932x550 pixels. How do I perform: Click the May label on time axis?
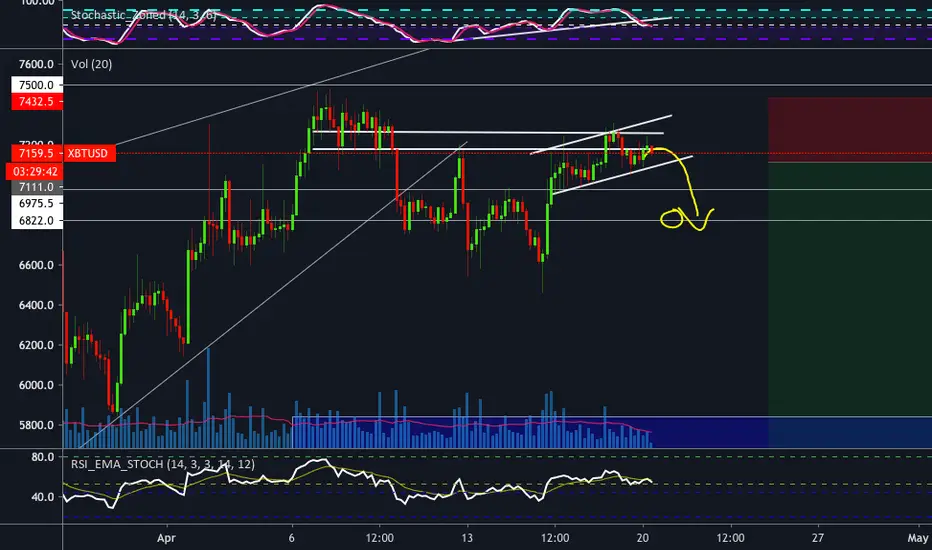click(x=918, y=538)
